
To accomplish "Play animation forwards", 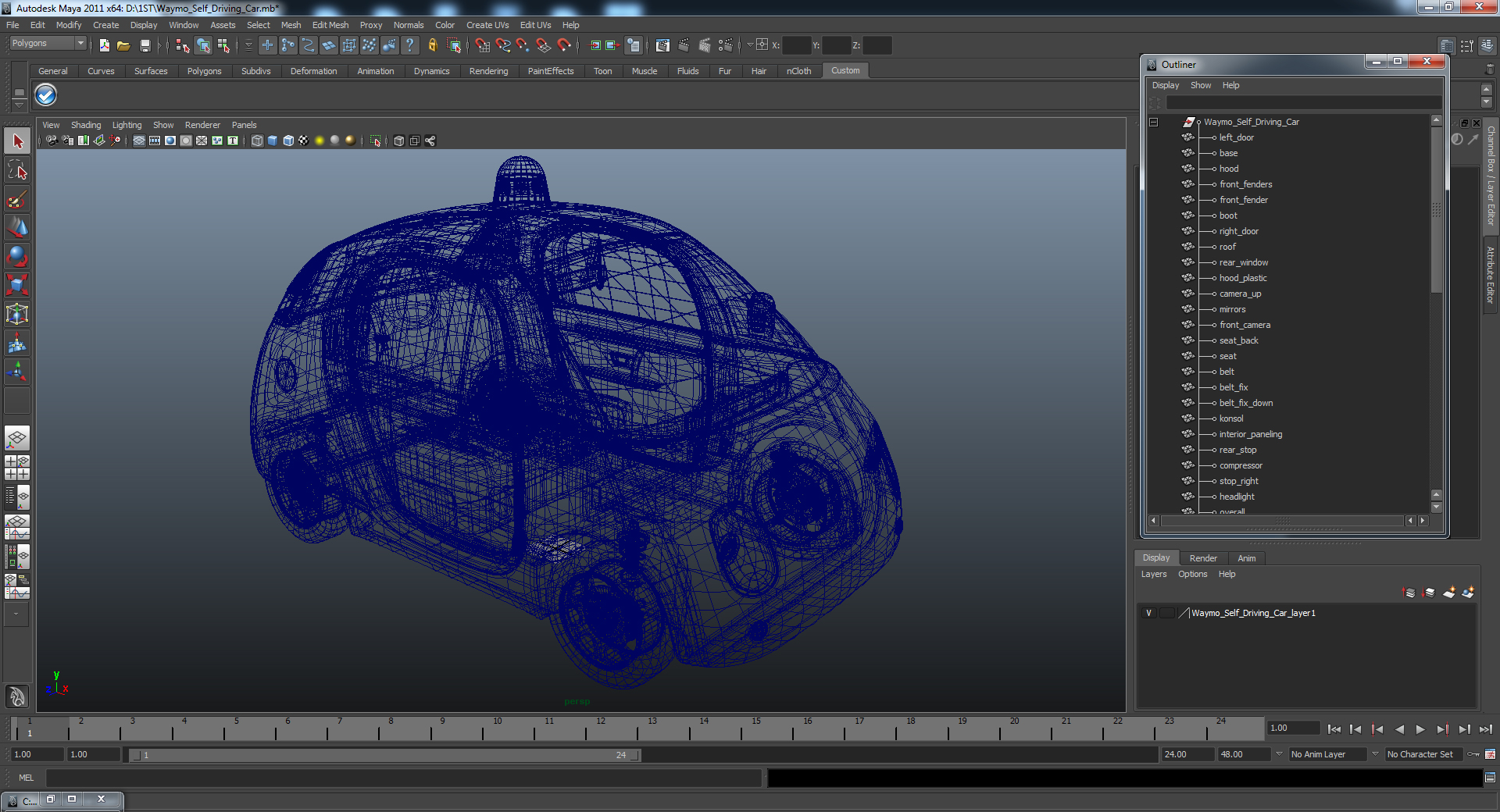I will [x=1420, y=729].
